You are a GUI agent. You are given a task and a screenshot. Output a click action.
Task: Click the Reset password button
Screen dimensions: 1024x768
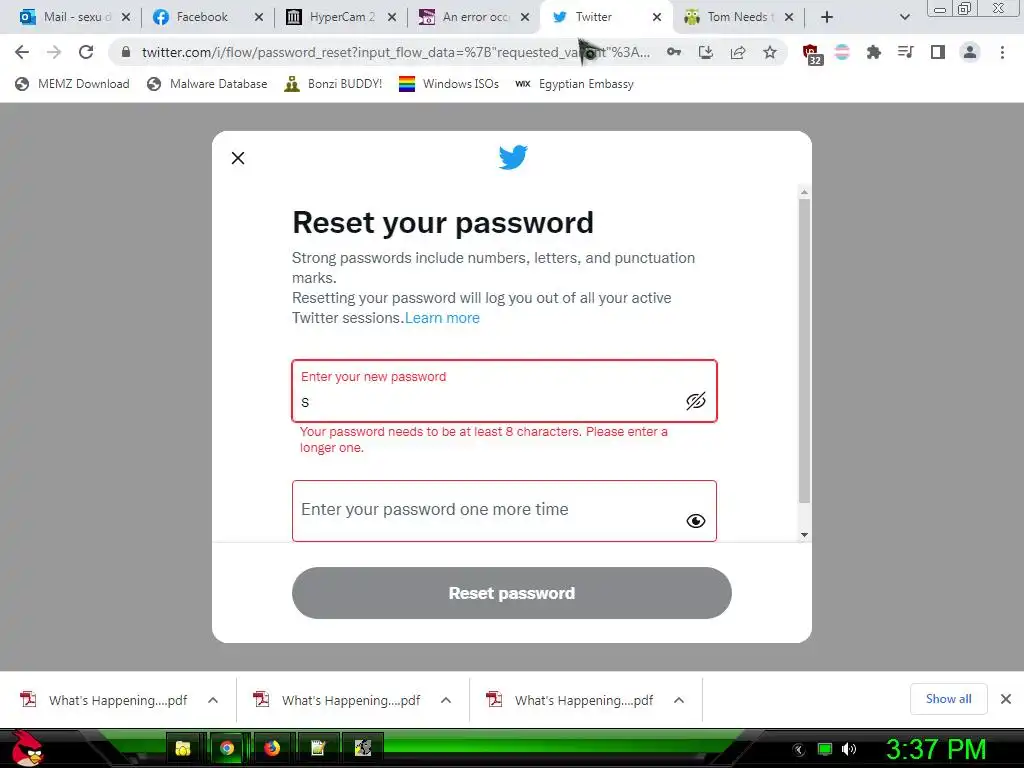[x=511, y=593]
